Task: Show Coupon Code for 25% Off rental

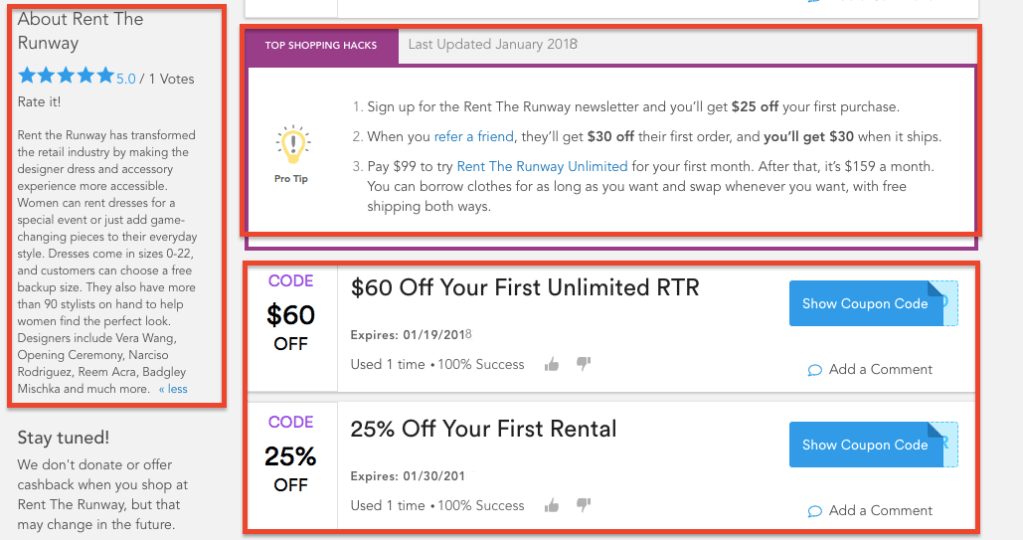Action: click(865, 444)
